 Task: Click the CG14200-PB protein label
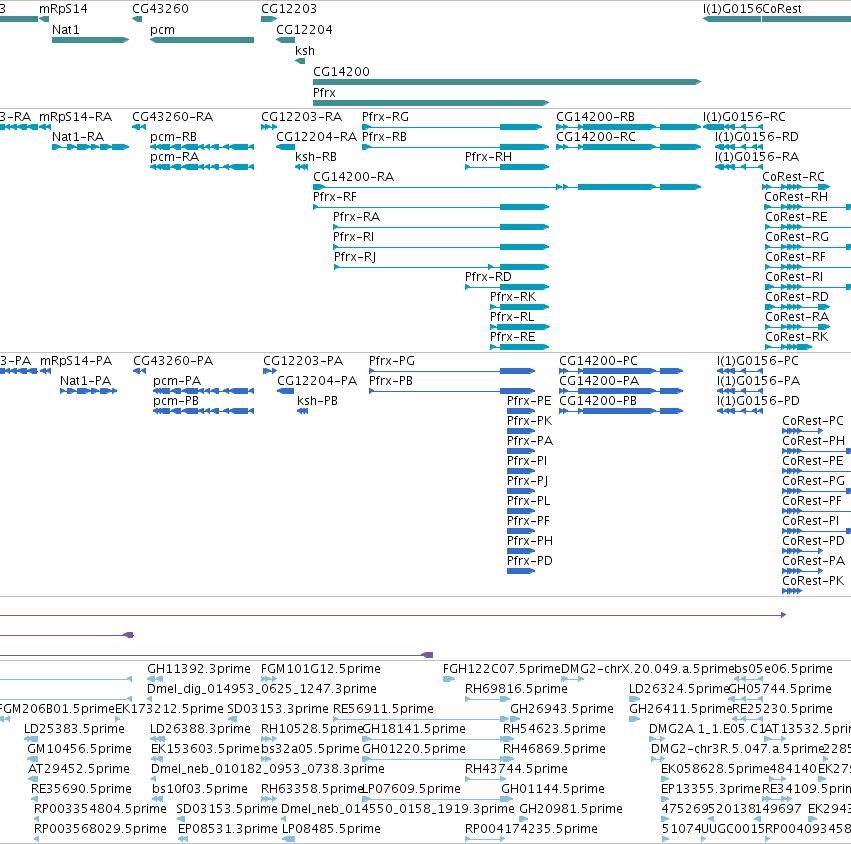click(598, 401)
